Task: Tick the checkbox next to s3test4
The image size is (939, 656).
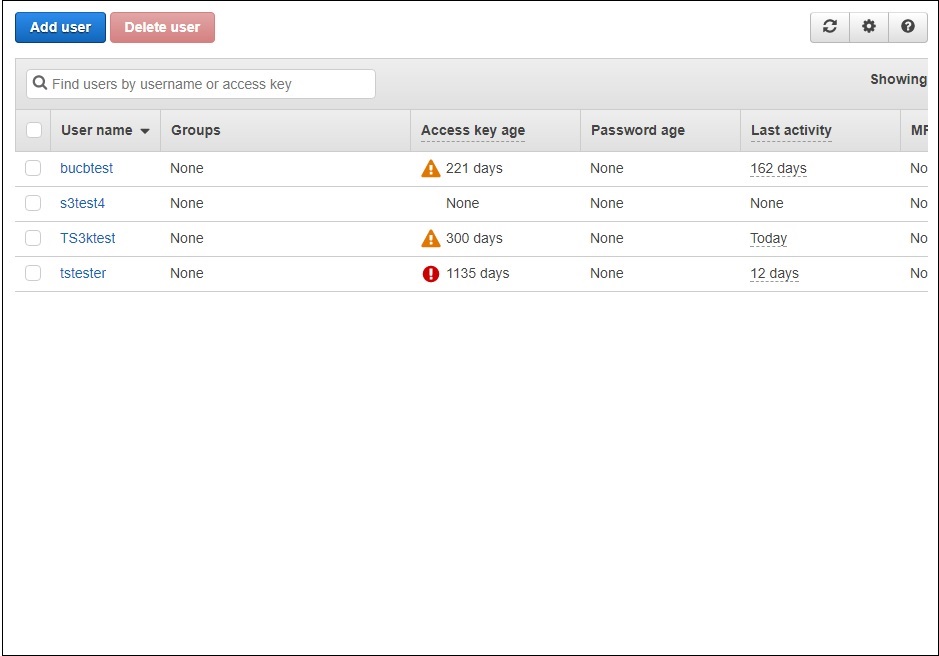Action: click(33, 203)
